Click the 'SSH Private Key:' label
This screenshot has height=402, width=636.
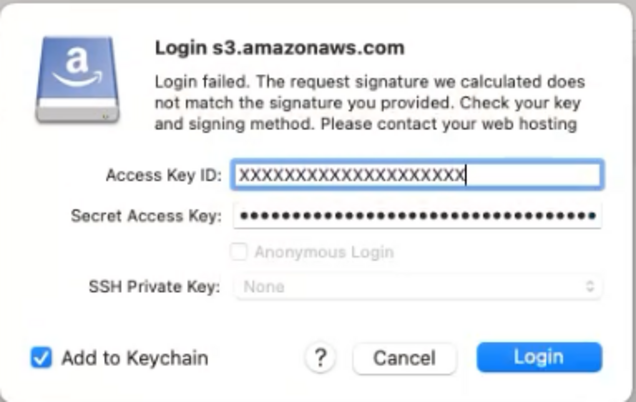[154, 287]
